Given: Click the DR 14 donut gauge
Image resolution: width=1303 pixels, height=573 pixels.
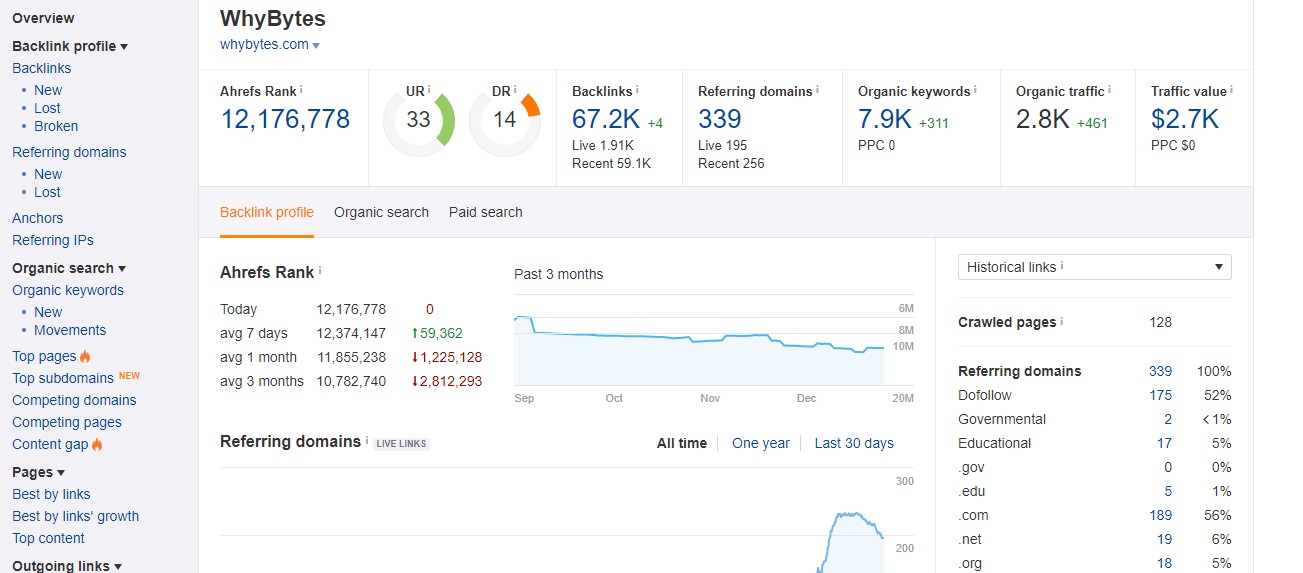Looking at the screenshot, I should coord(505,120).
